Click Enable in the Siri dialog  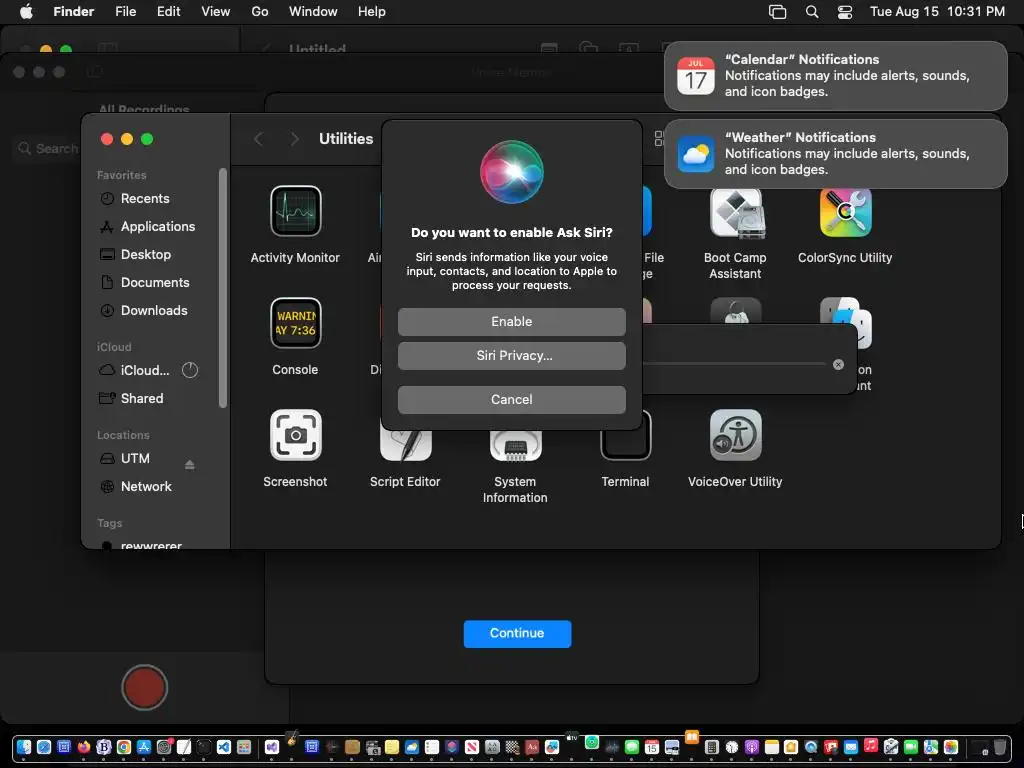click(511, 321)
